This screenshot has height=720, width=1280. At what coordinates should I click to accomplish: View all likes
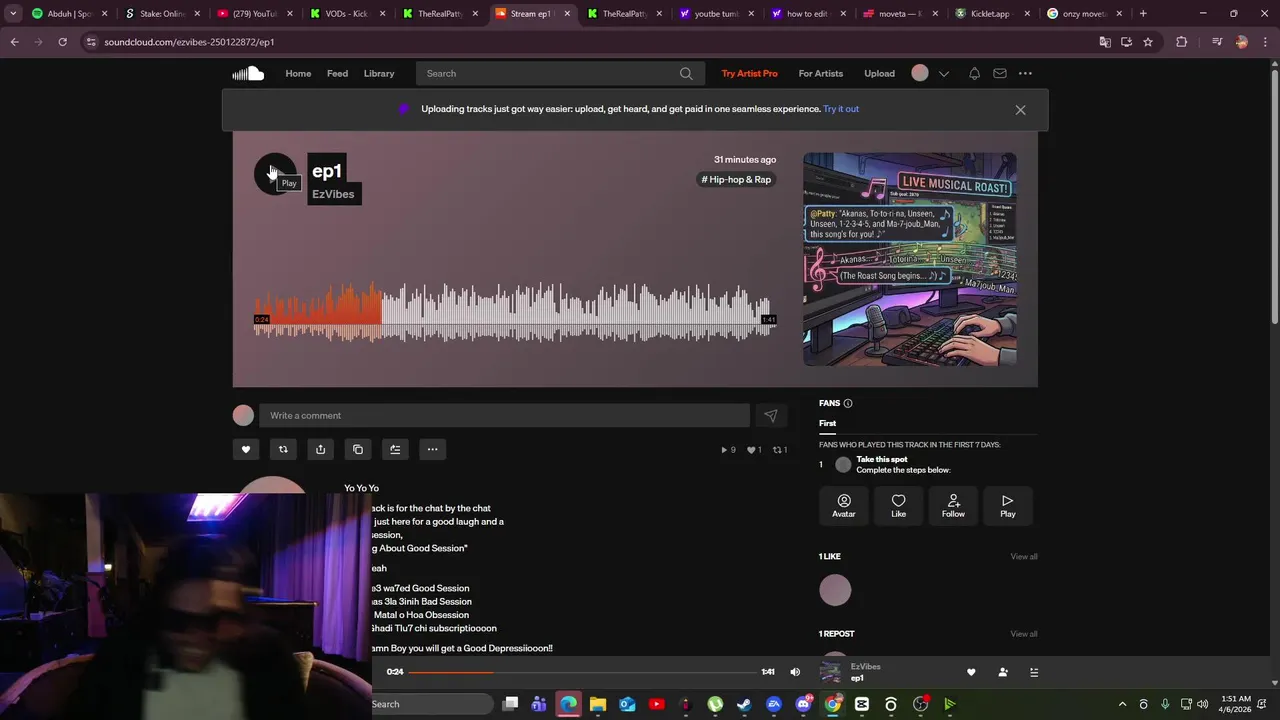1024,556
